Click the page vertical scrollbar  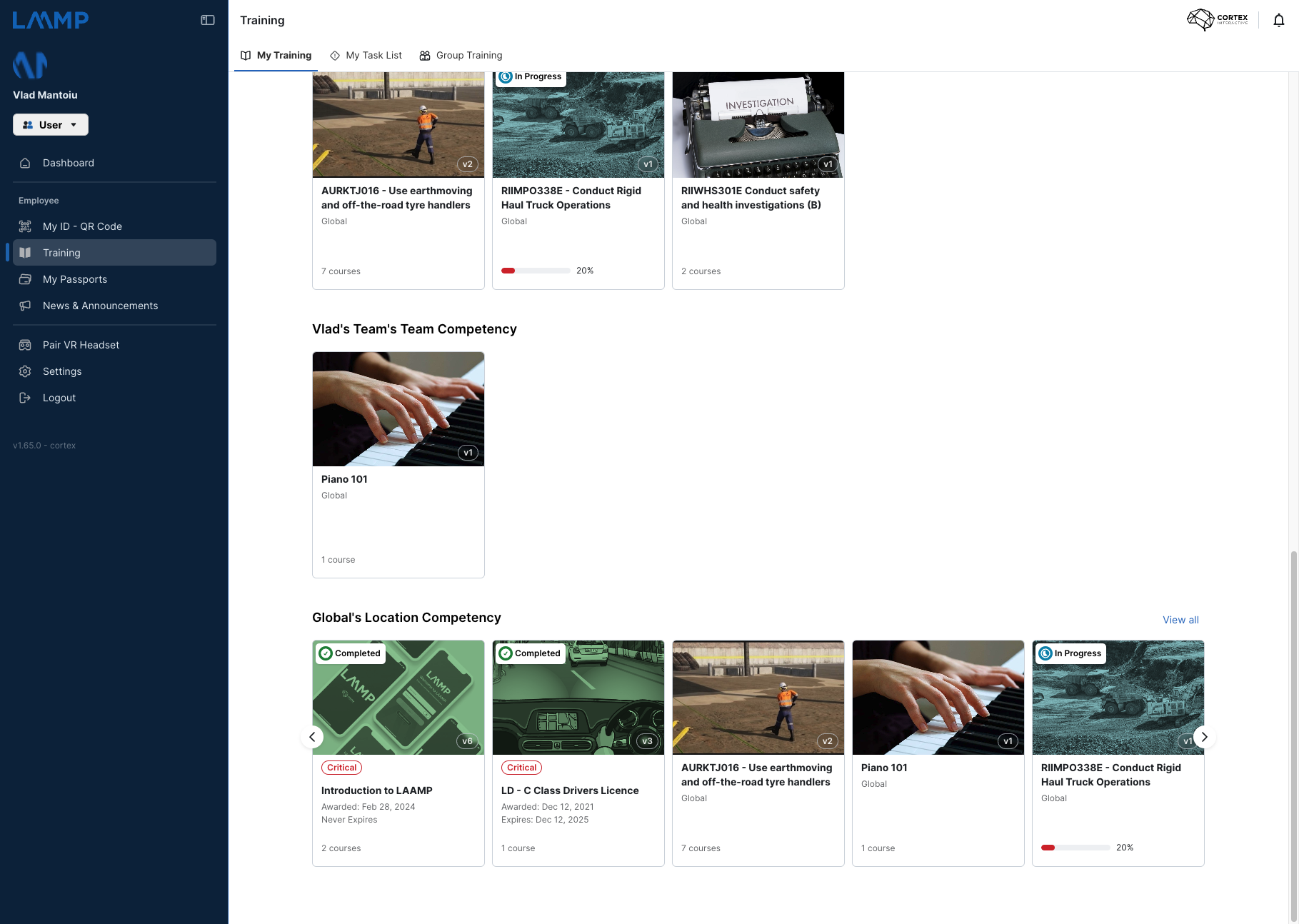pyautogui.click(x=1293, y=735)
